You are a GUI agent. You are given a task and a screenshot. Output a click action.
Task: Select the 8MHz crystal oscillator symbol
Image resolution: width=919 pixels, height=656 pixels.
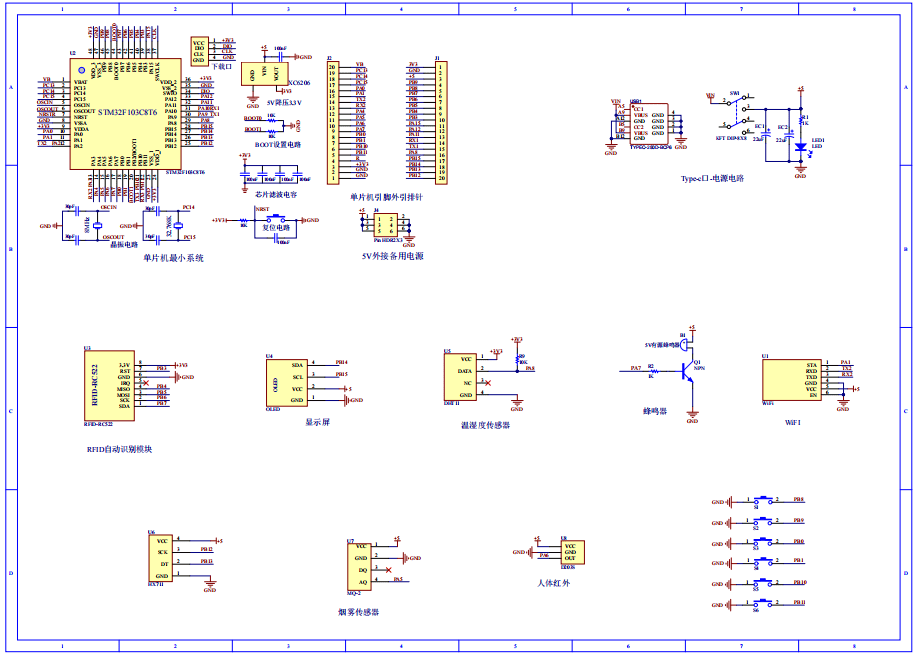(x=97, y=226)
